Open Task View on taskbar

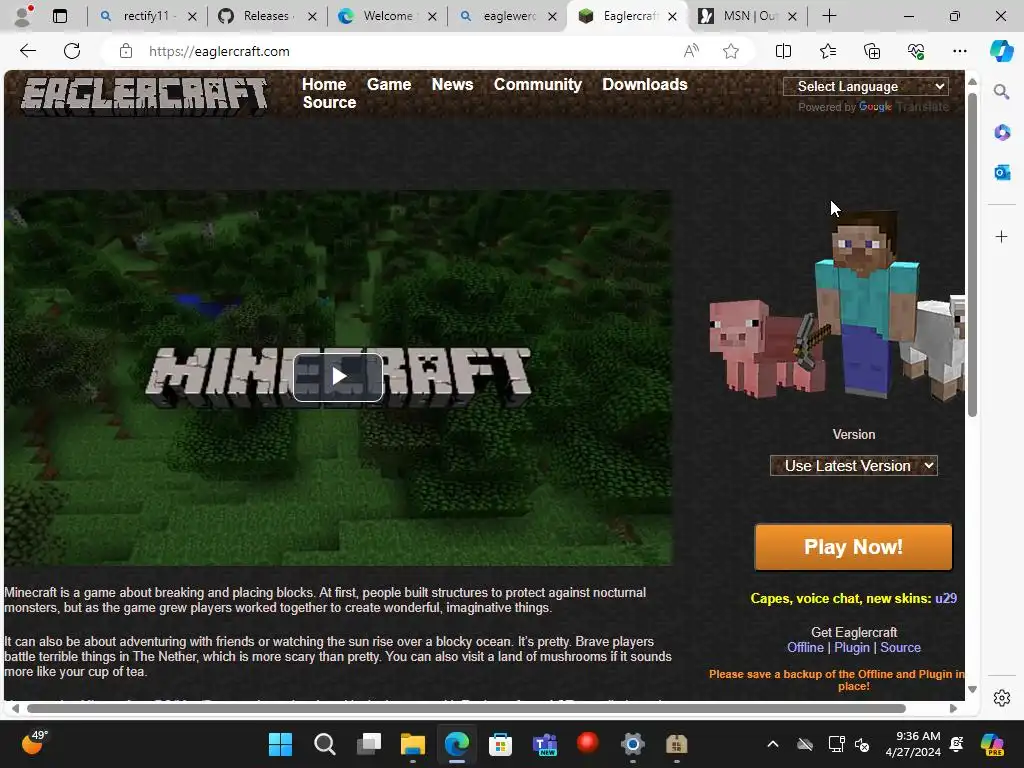click(369, 744)
